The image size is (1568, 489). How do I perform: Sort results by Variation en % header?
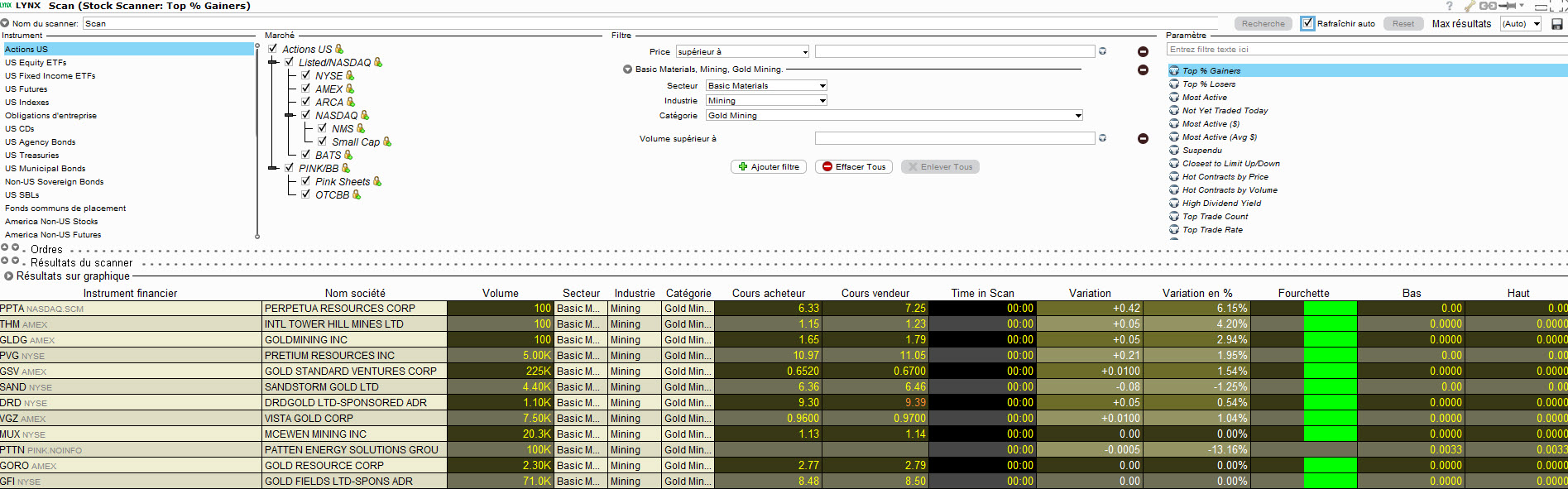[x=1196, y=293]
